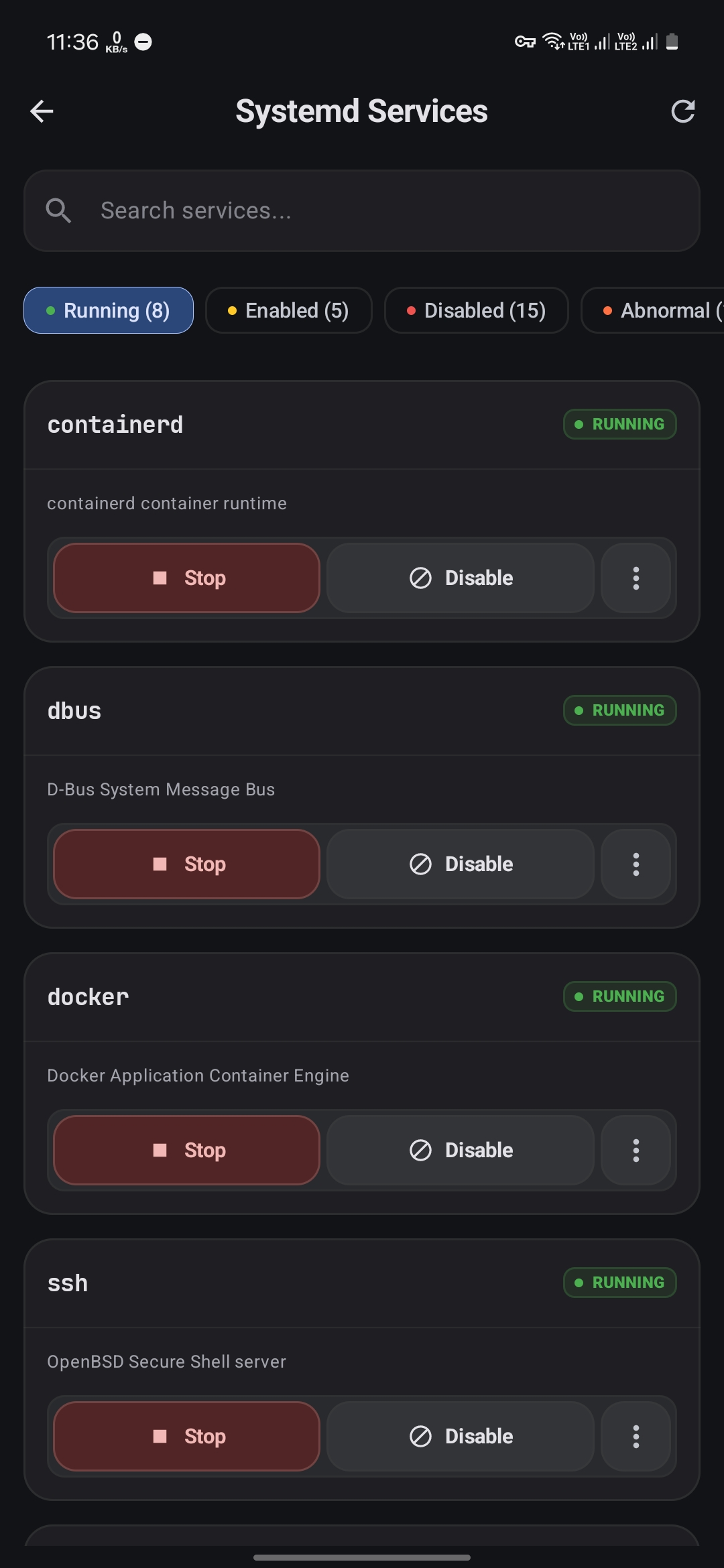Tap 'OpenBSD Secure Shell server' description

click(x=166, y=1362)
